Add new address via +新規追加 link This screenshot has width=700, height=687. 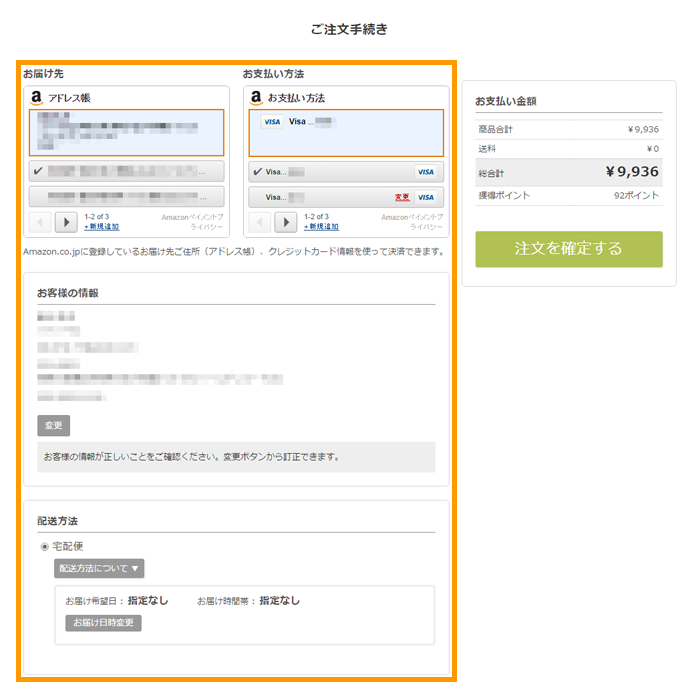click(x=100, y=227)
